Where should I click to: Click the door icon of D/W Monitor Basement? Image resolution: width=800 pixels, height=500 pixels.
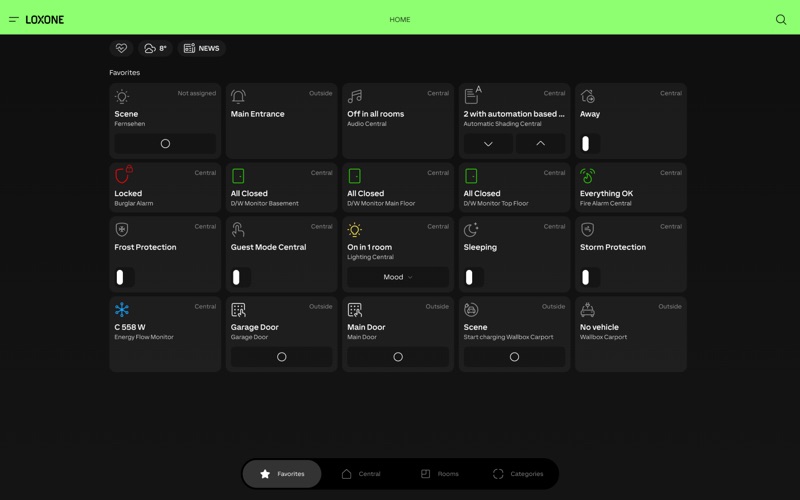click(238, 176)
